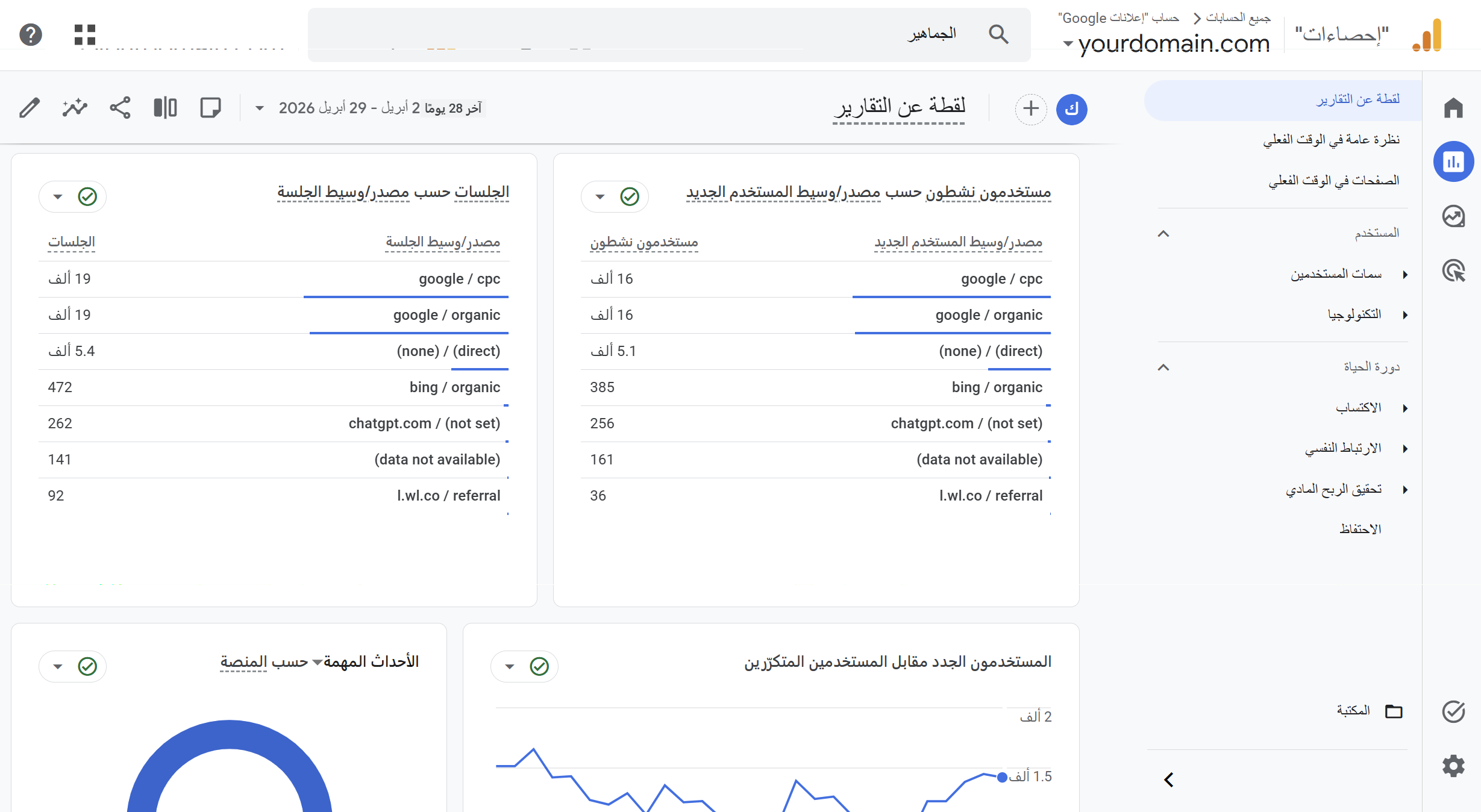
Task: Open the Advertising cursor icon
Action: coord(1453,270)
